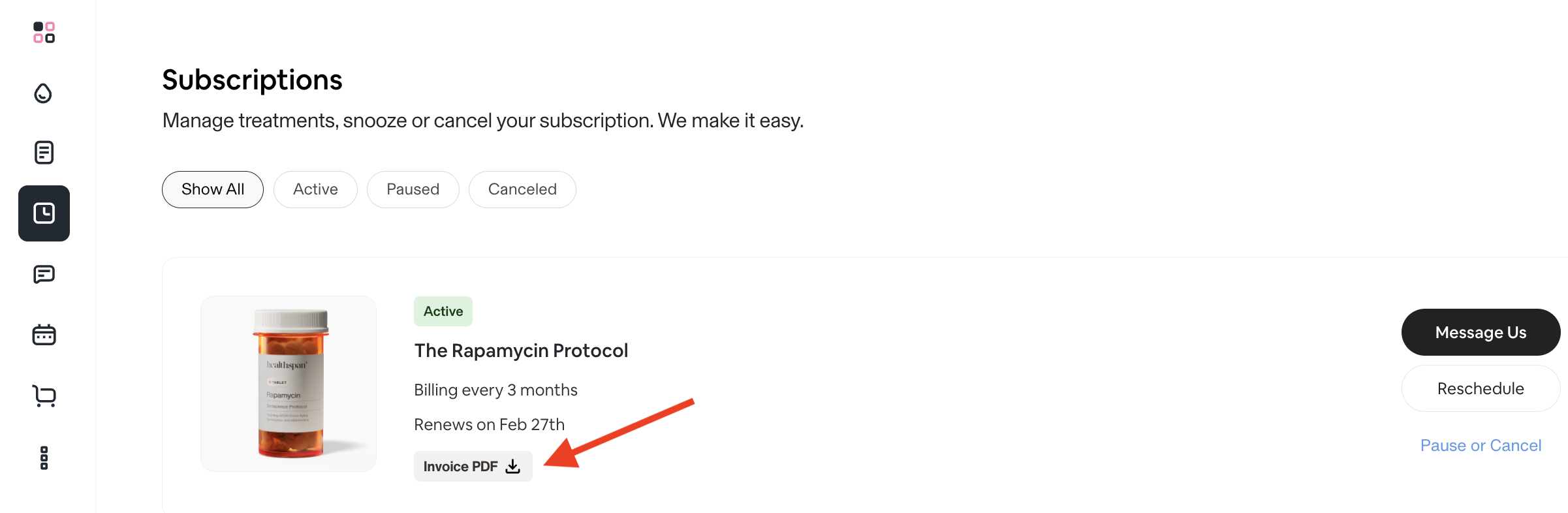1568x513 pixels.
Task: Download the Invoice PDF
Action: pos(461,466)
